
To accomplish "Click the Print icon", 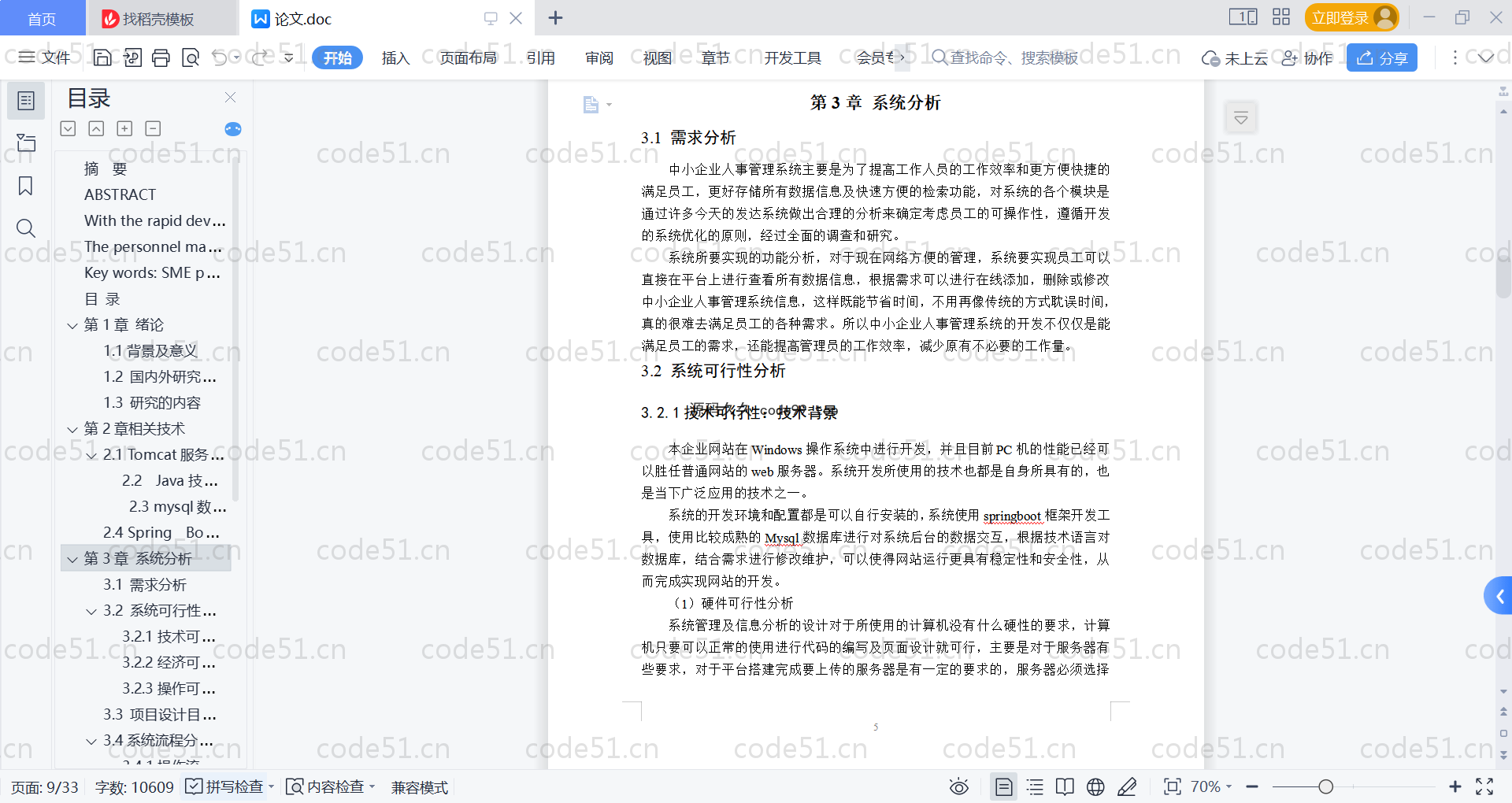I will tap(161, 57).
